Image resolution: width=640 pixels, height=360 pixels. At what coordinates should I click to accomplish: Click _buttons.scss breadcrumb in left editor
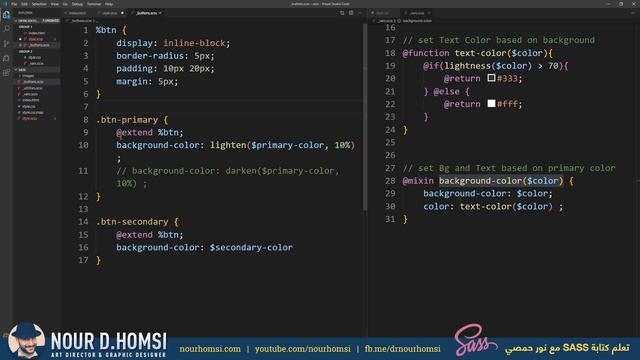click(x=81, y=20)
